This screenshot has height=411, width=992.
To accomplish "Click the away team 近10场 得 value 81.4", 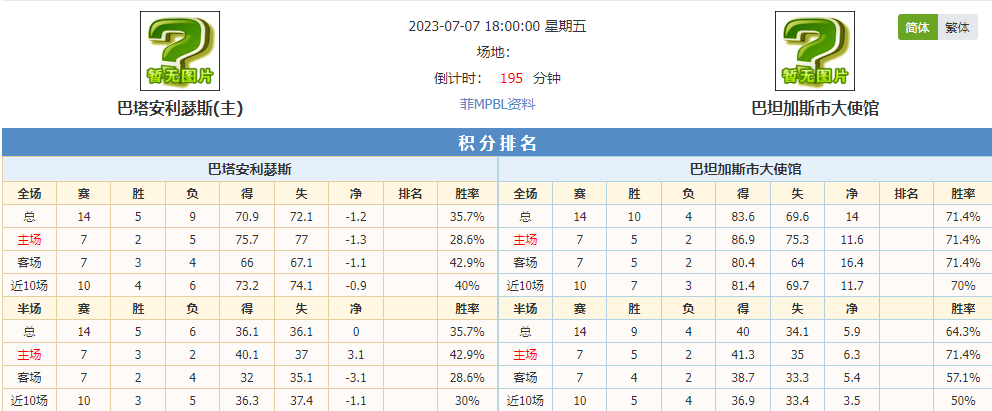I will [743, 286].
